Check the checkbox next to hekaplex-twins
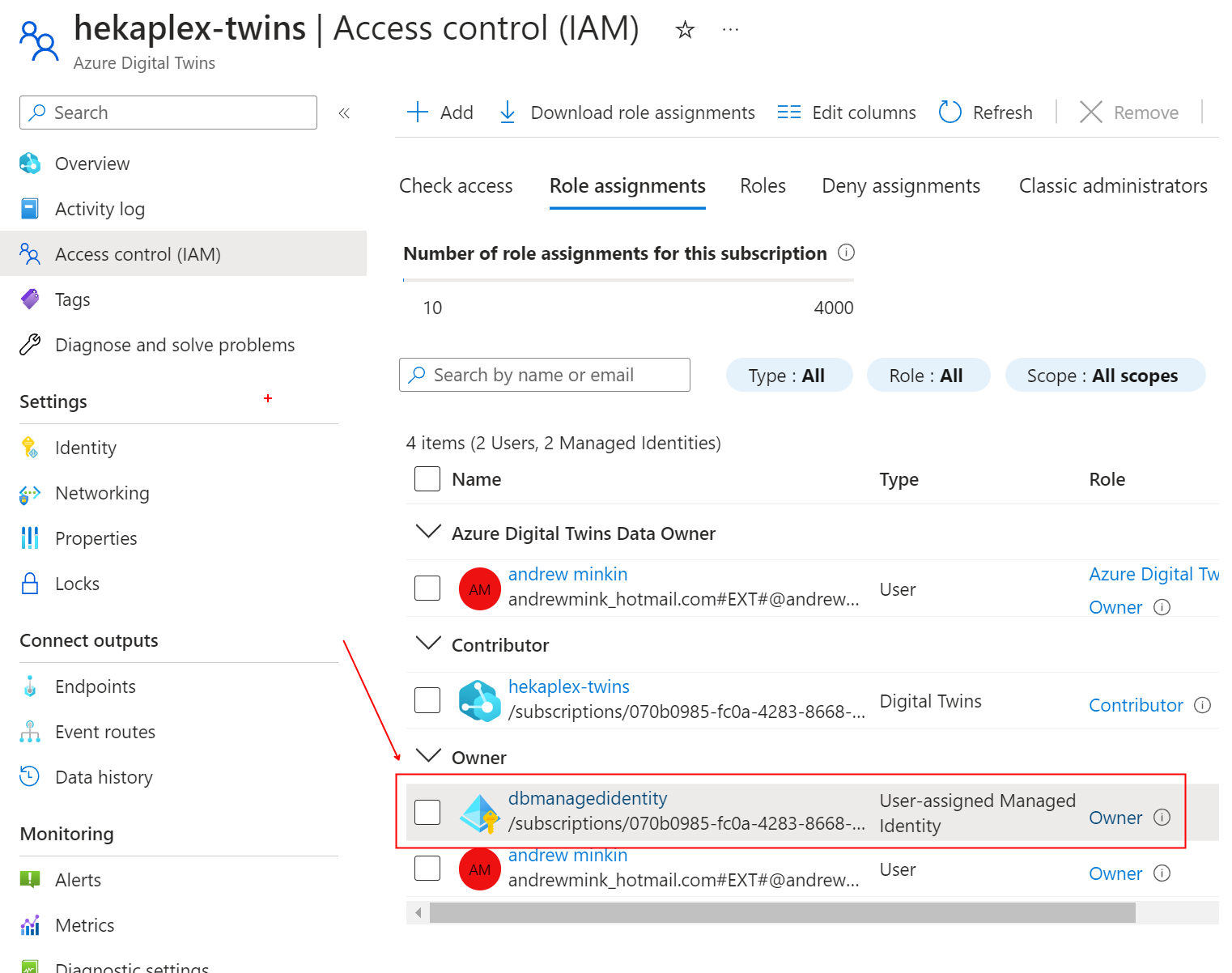 [x=427, y=699]
